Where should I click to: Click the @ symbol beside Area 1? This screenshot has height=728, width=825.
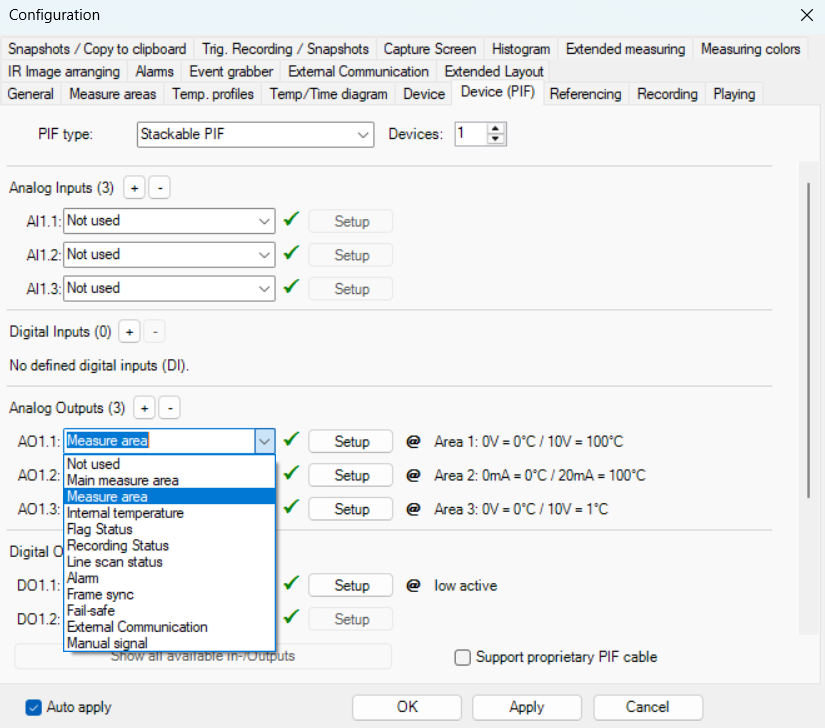413,441
